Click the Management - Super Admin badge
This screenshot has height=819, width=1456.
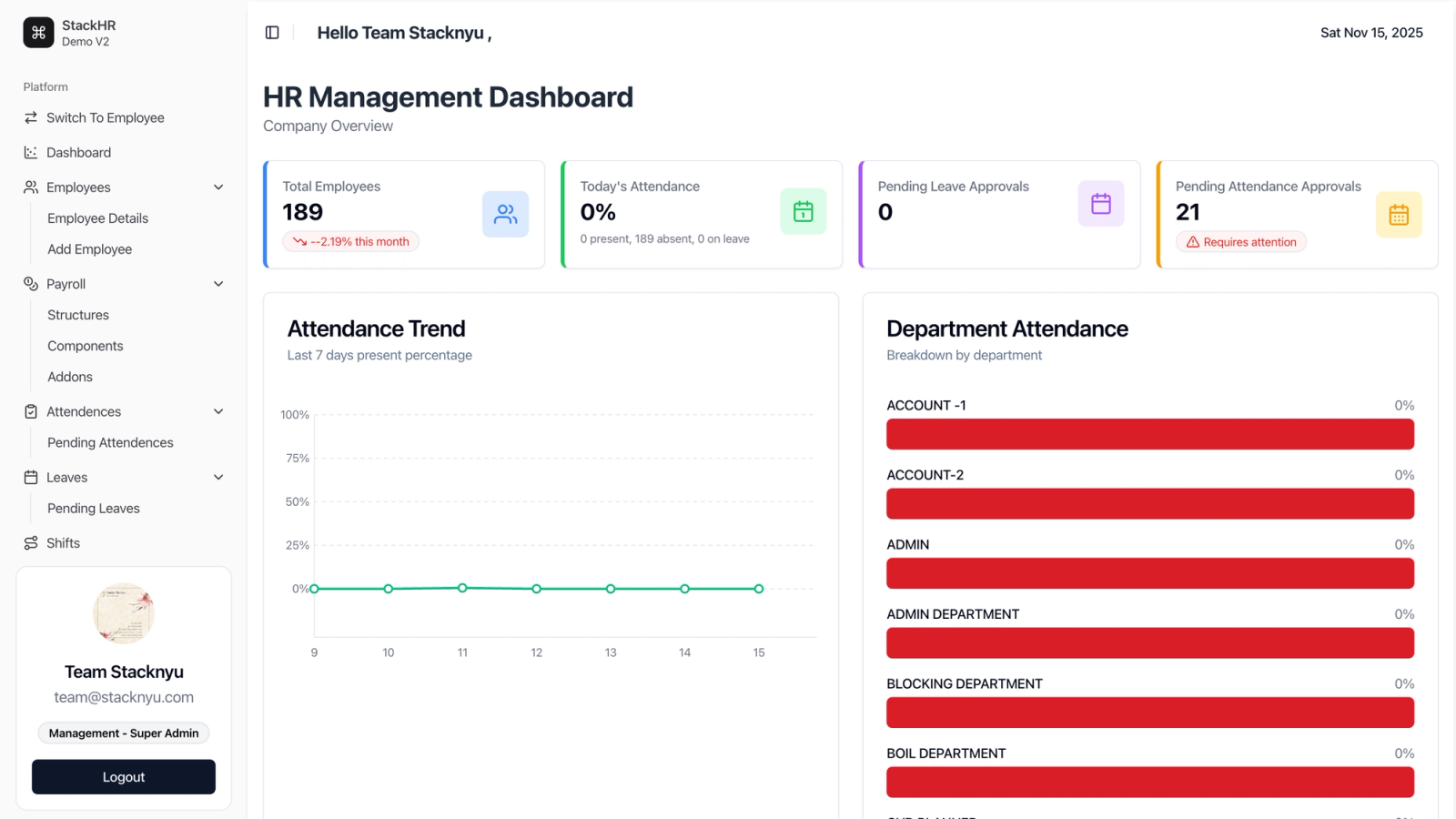pyautogui.click(x=124, y=733)
